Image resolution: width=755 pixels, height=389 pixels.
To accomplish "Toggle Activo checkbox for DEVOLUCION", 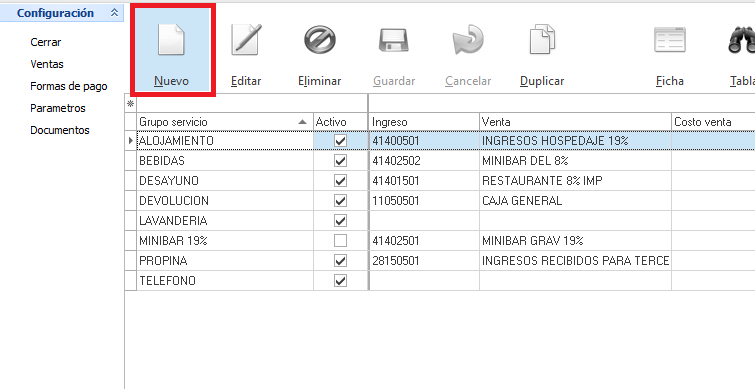I will (340, 200).
